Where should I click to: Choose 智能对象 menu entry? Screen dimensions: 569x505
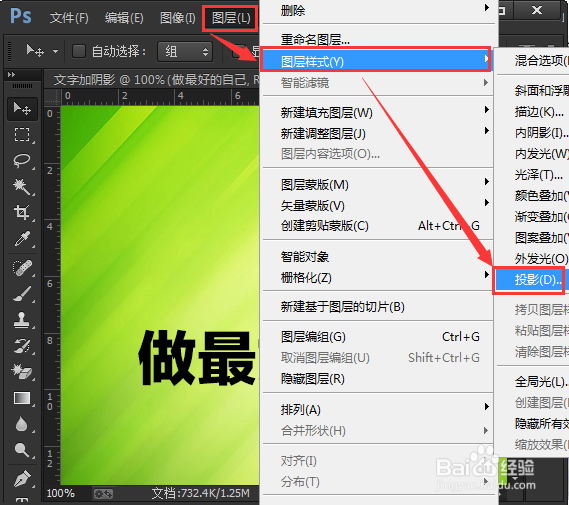[377, 256]
